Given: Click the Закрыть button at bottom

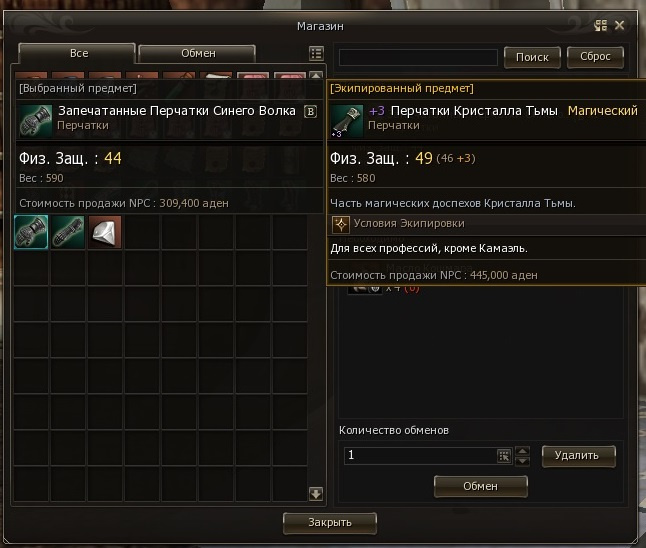Looking at the screenshot, I should [x=330, y=523].
